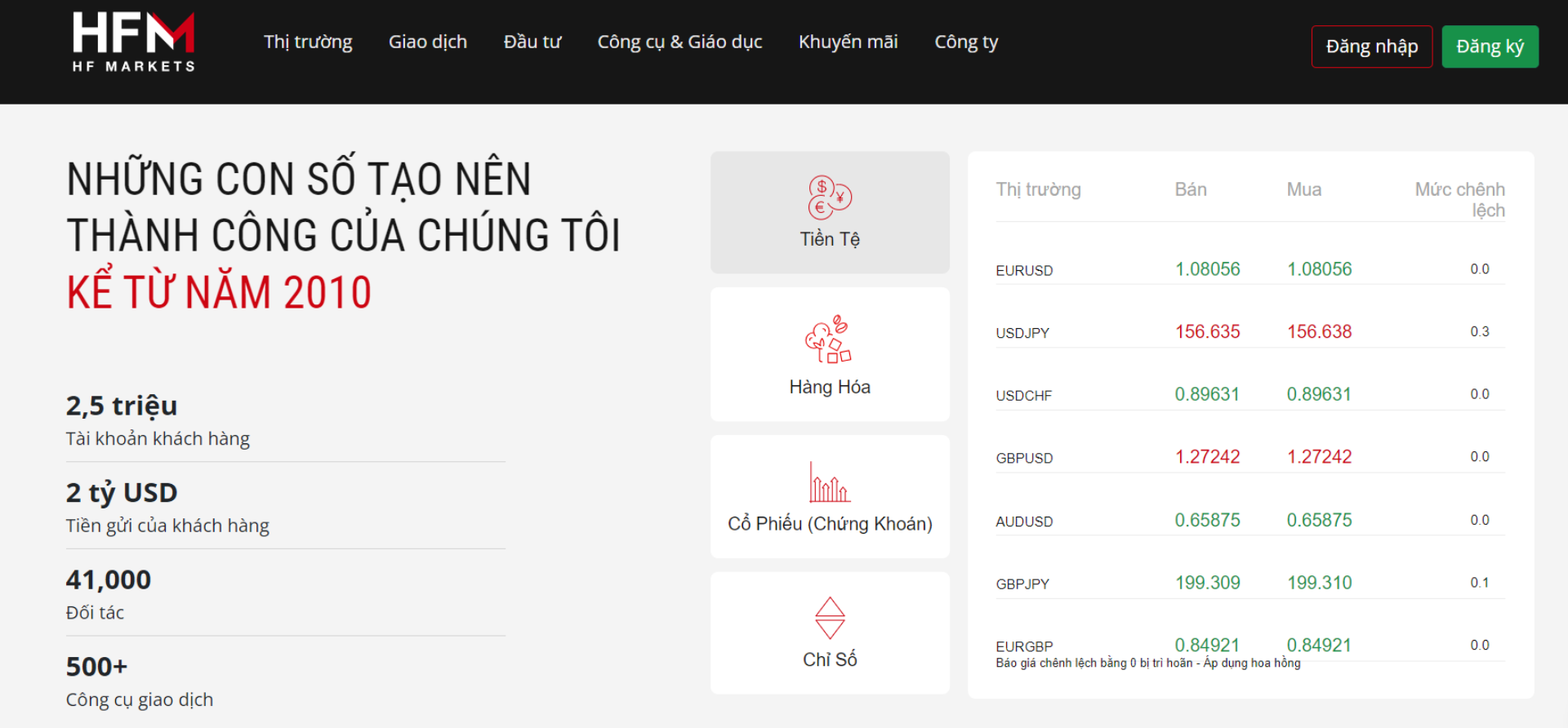
Task: Select the GBPJPY market row
Action: tap(1250, 583)
